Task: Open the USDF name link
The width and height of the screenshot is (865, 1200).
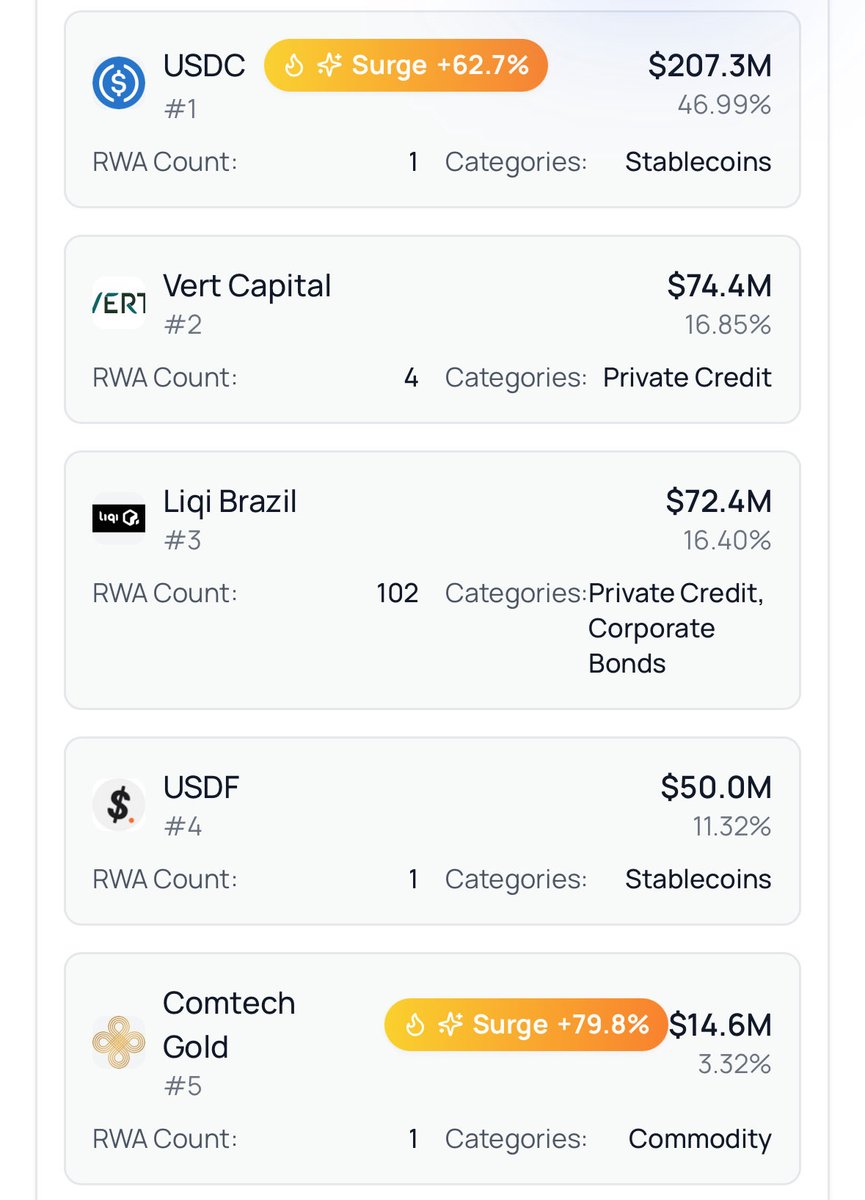Action: pyautogui.click(x=202, y=787)
